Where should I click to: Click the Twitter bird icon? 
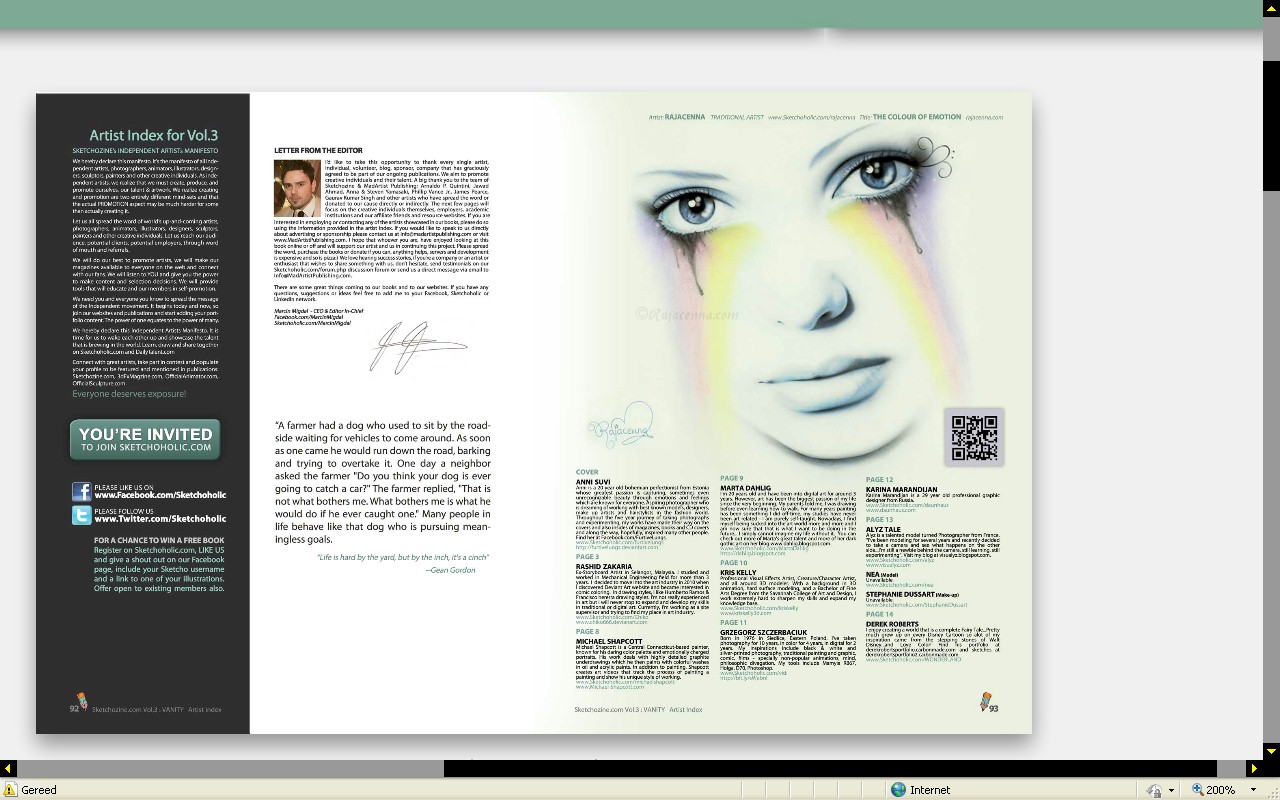coord(82,515)
